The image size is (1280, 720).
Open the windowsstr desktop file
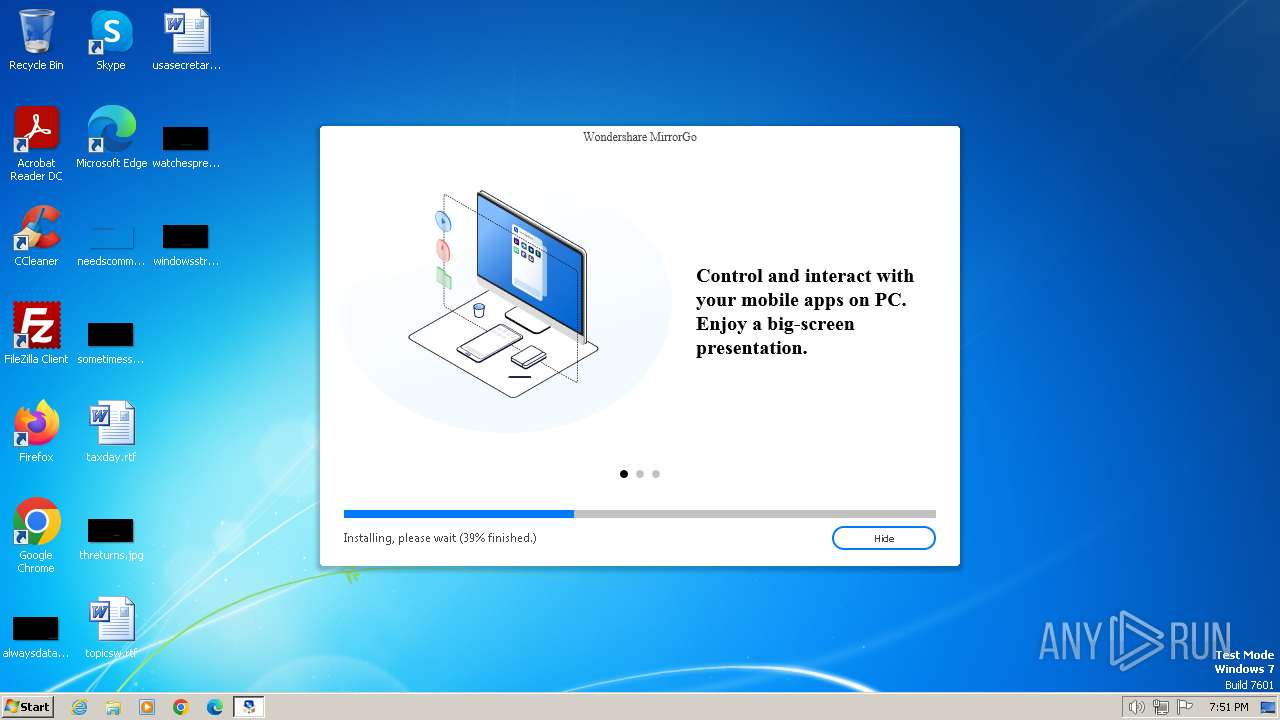pyautogui.click(x=186, y=244)
